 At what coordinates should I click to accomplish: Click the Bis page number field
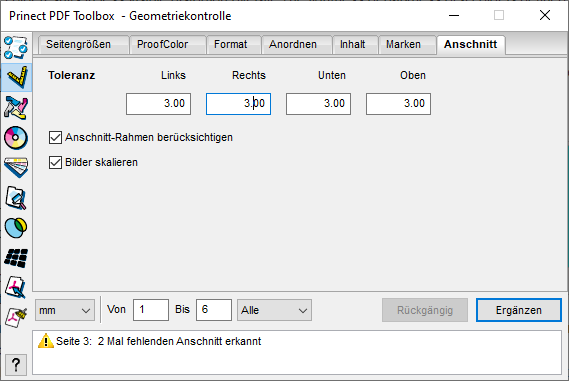click(x=214, y=310)
